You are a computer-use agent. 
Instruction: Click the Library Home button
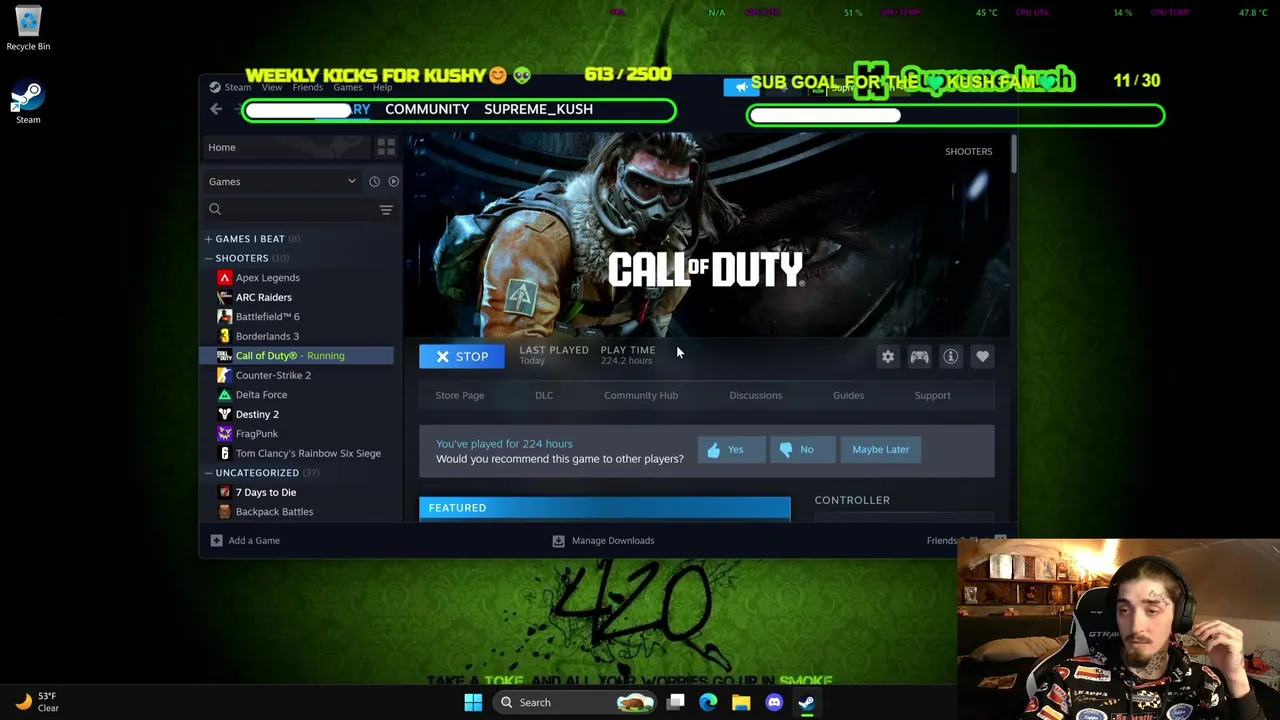(x=289, y=147)
